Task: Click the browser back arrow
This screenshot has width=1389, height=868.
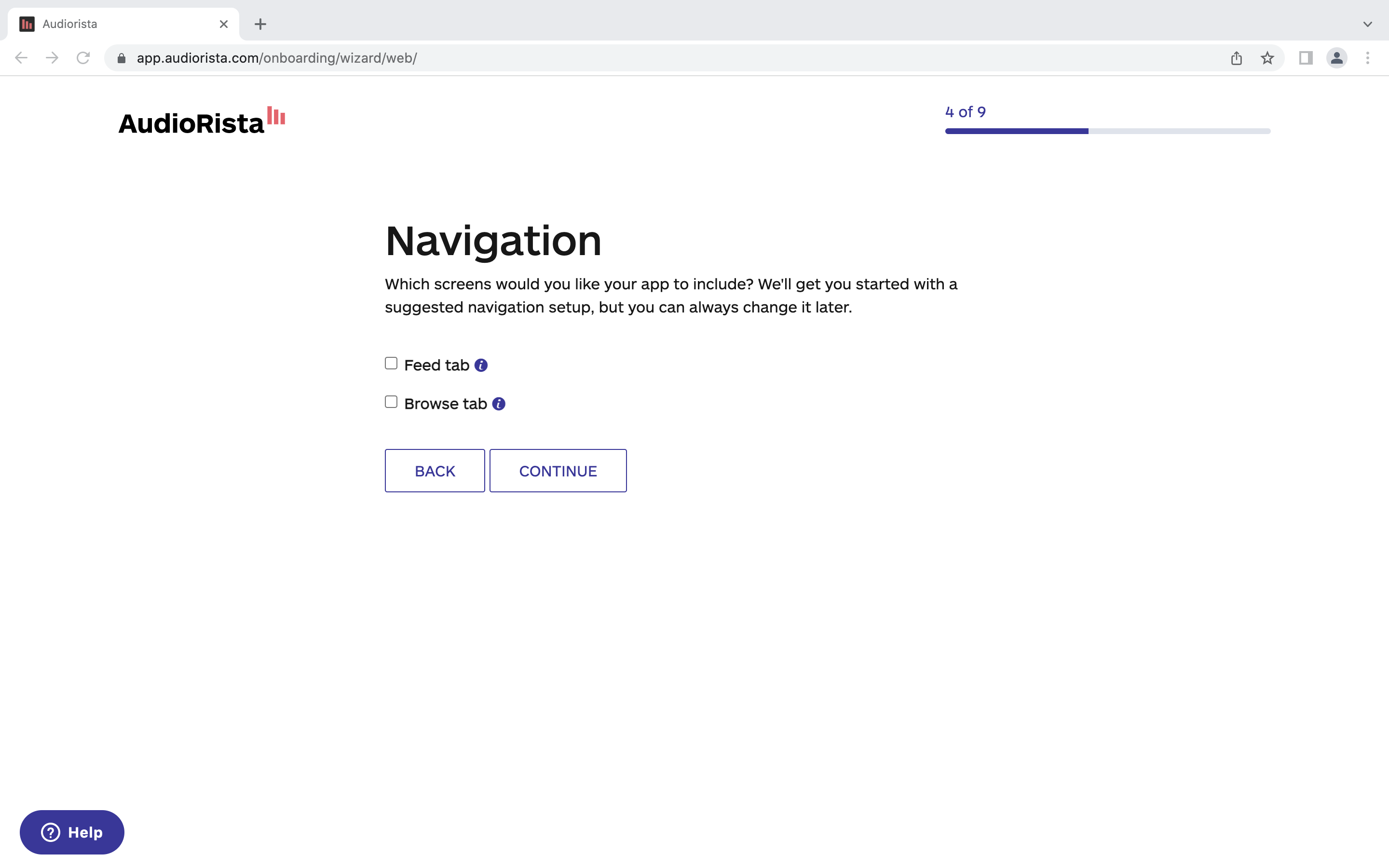Action: click(21, 58)
